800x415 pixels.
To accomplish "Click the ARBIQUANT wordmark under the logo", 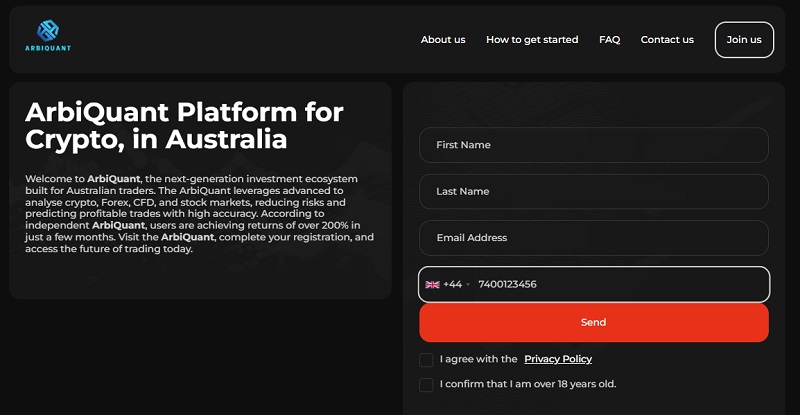I will click(x=48, y=48).
